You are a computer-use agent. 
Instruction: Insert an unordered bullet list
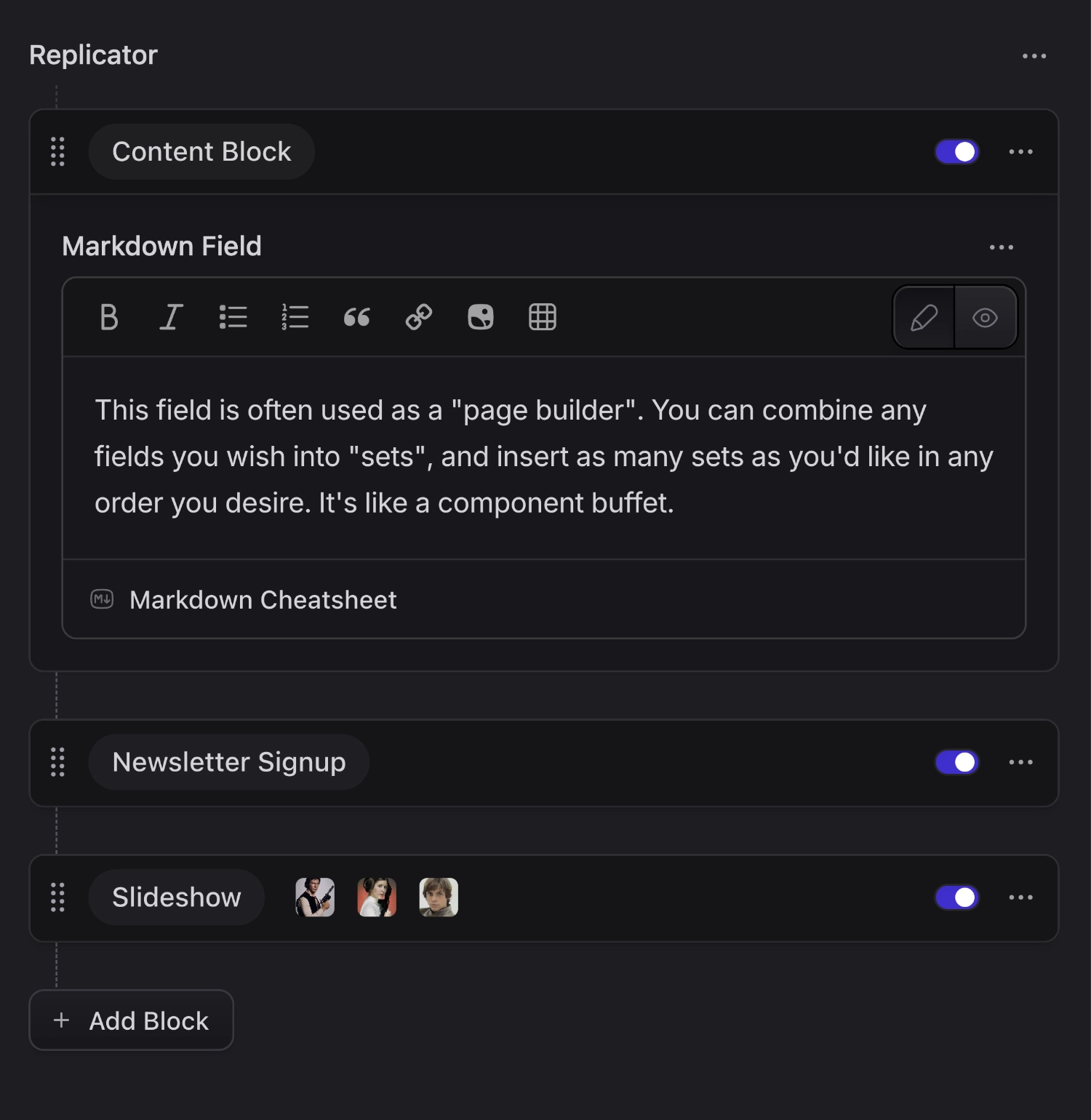pyautogui.click(x=233, y=317)
